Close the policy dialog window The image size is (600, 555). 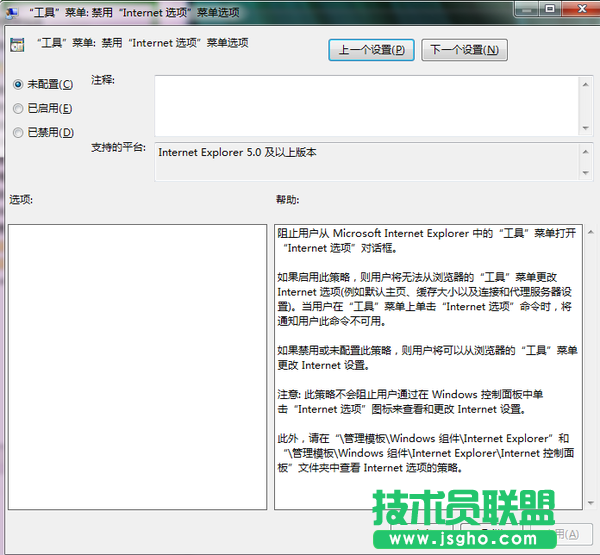(582, 8)
